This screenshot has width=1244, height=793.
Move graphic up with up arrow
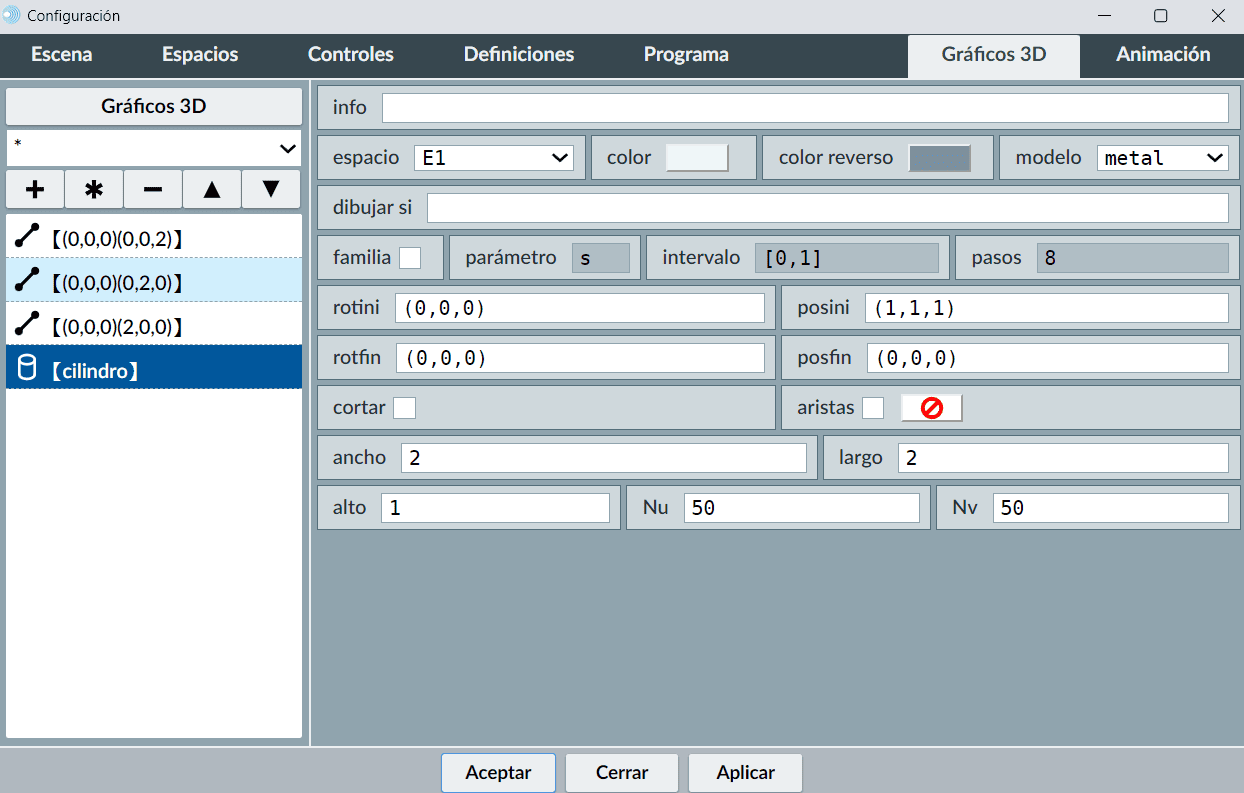click(212, 189)
